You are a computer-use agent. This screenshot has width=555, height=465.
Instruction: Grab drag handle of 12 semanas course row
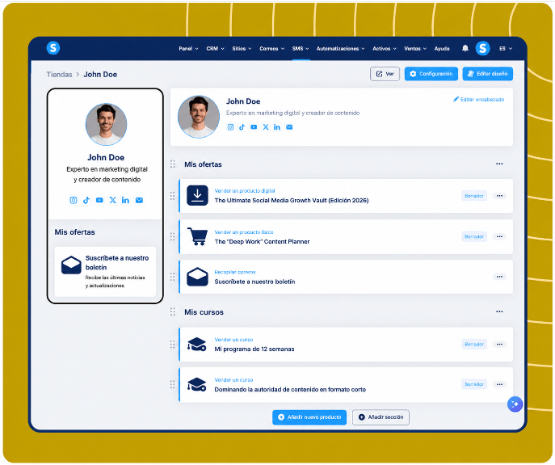pos(172,344)
